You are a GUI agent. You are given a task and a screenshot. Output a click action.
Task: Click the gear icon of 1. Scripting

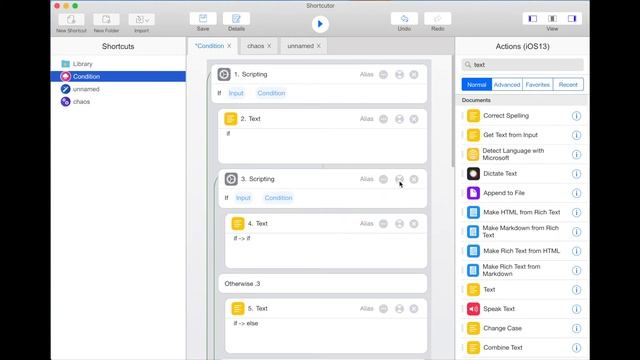click(x=224, y=74)
